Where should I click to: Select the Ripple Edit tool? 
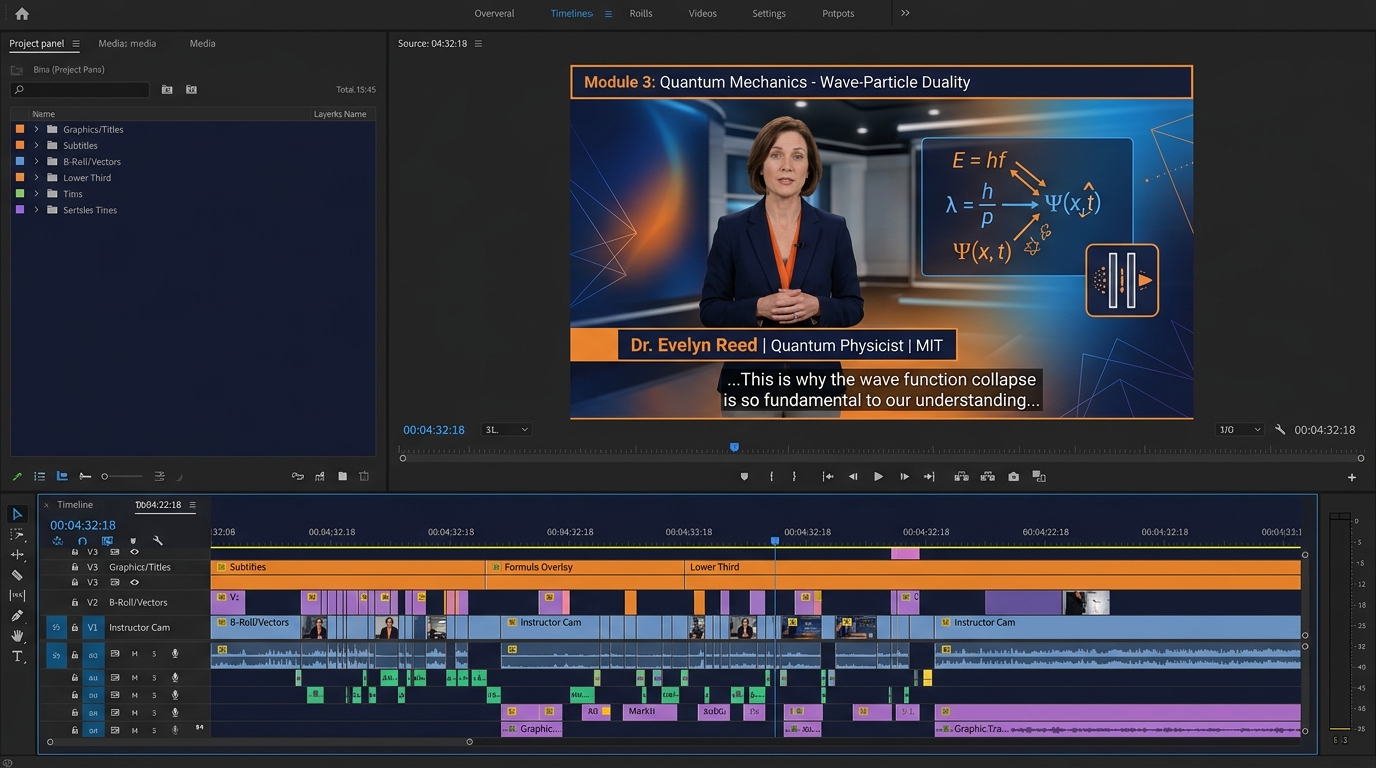tap(17, 555)
